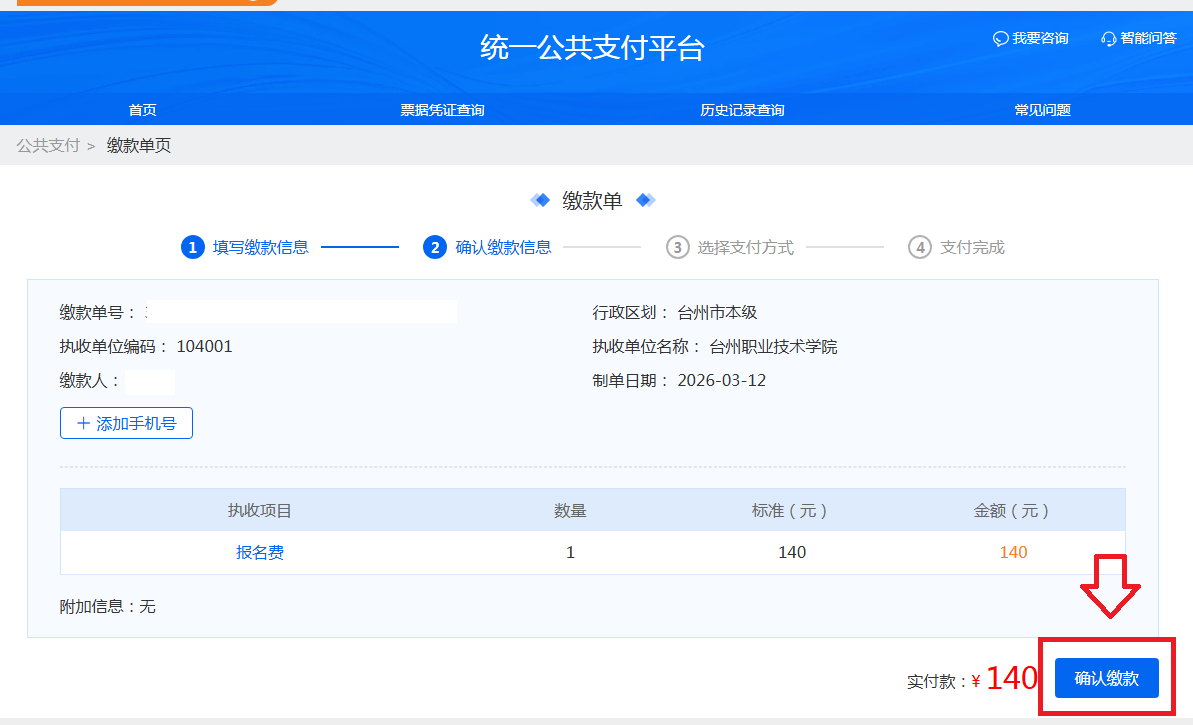
Task: Click the blue diamond icon left of 缴款单
Action: [541, 200]
